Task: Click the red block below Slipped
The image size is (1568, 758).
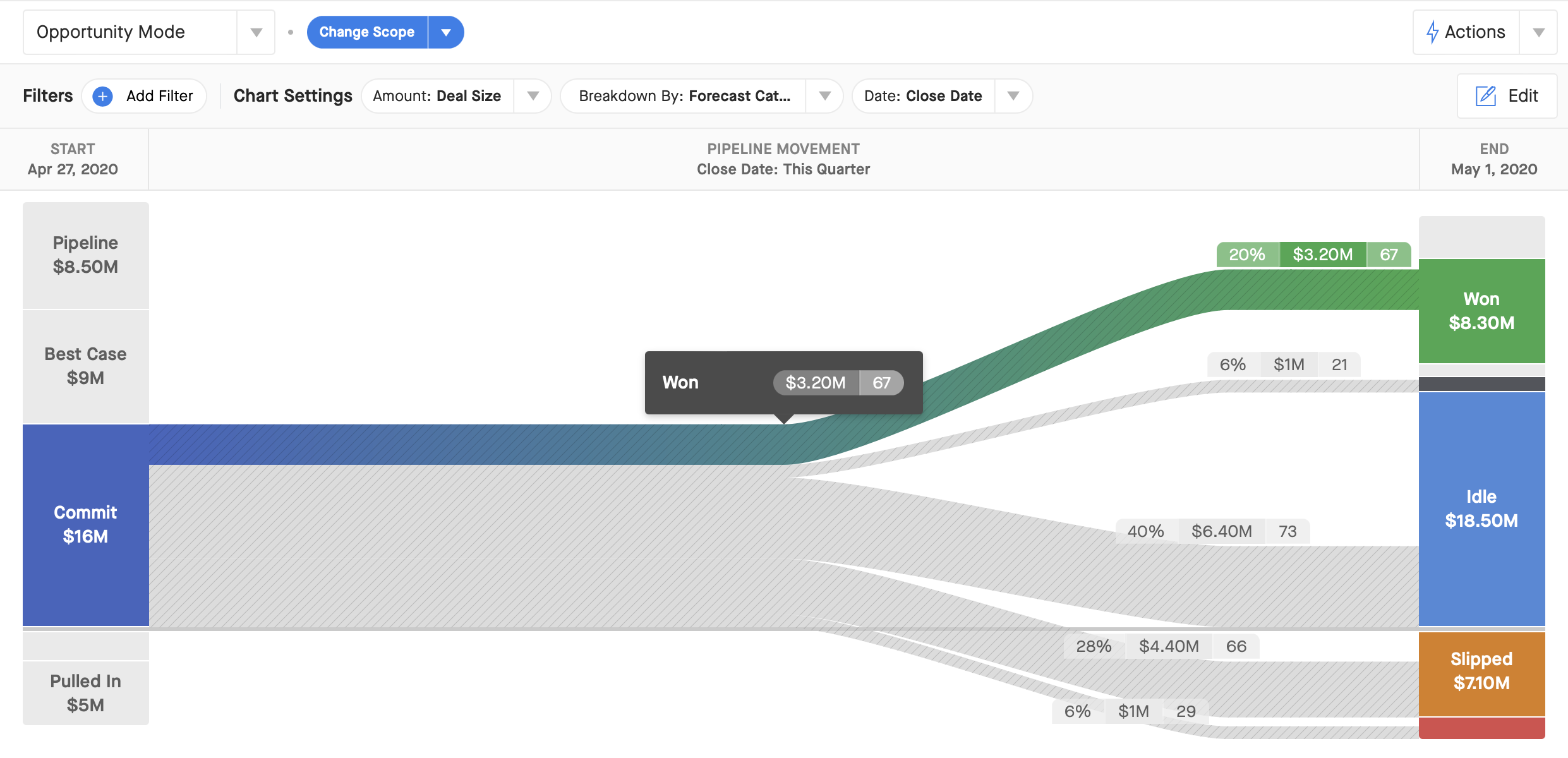Action: [x=1481, y=728]
